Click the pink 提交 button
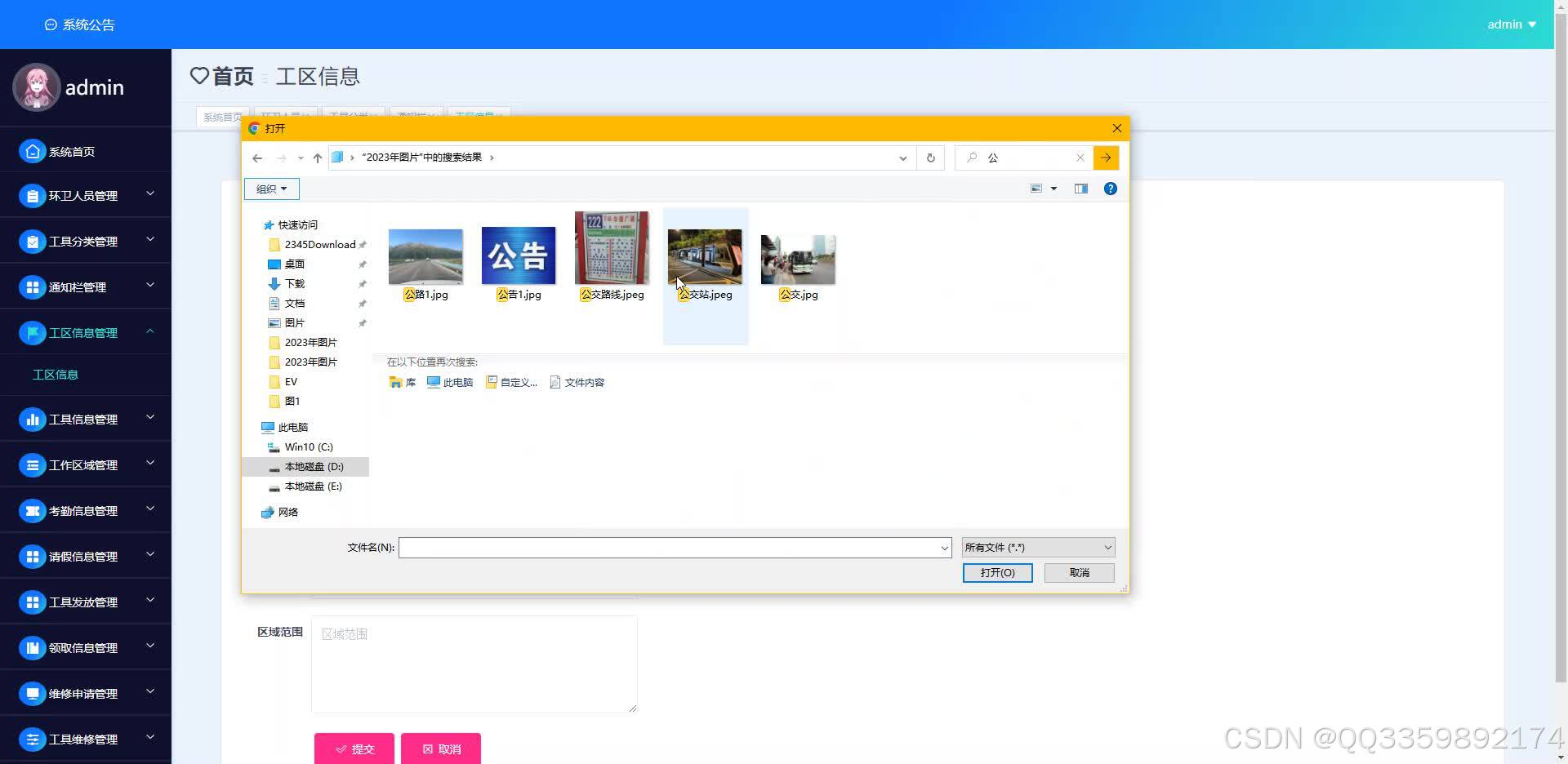The image size is (1568, 764). click(x=354, y=748)
